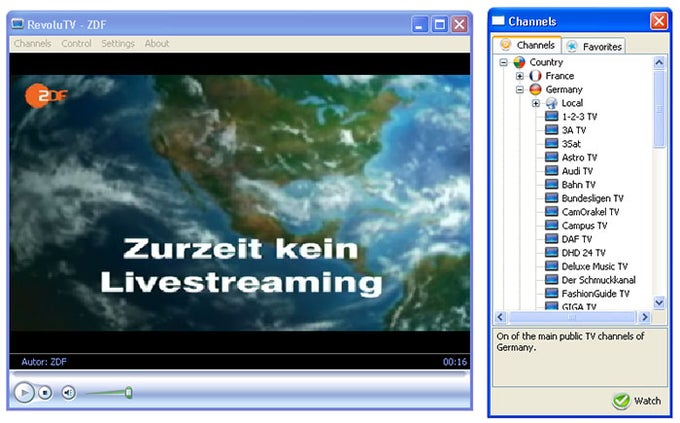Open the Channels menu in RevoluTV

click(33, 43)
